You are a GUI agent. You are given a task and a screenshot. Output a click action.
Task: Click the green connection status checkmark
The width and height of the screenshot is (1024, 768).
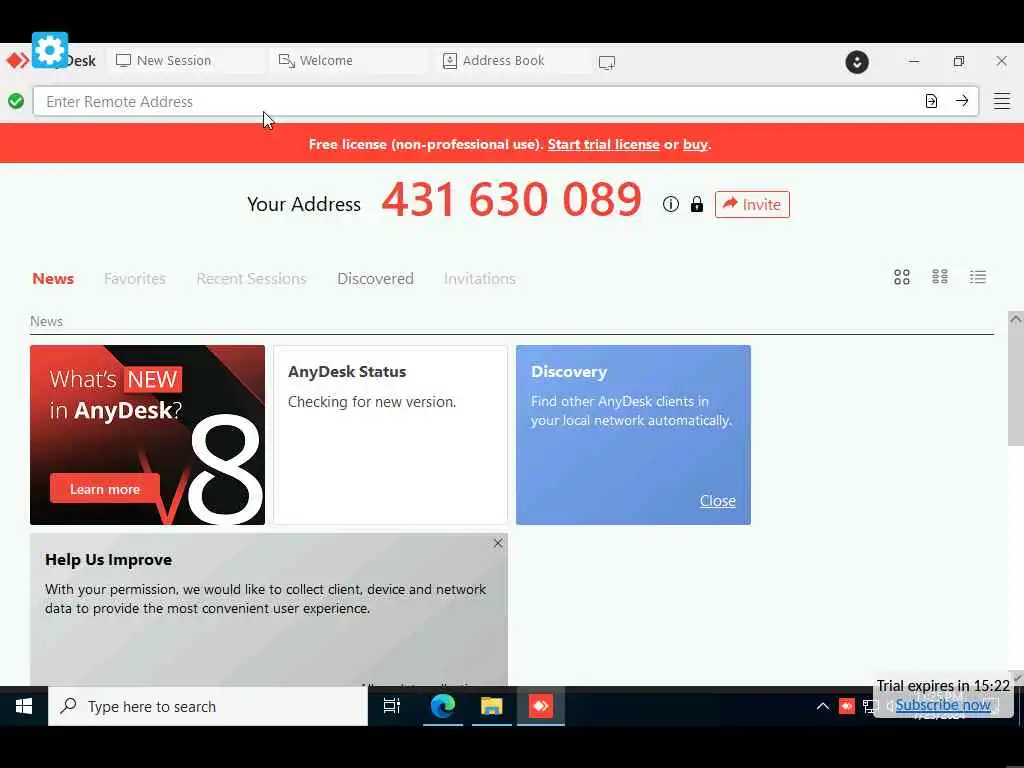click(16, 101)
